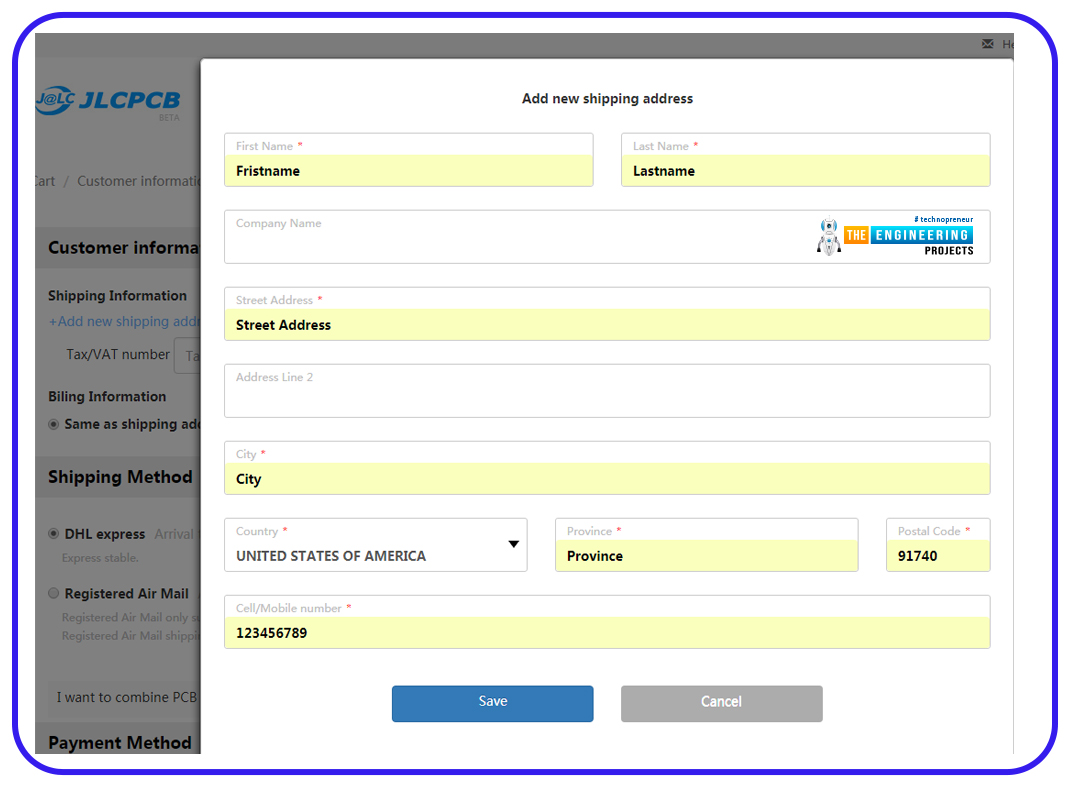Select the DHL express radio button

tap(53, 534)
